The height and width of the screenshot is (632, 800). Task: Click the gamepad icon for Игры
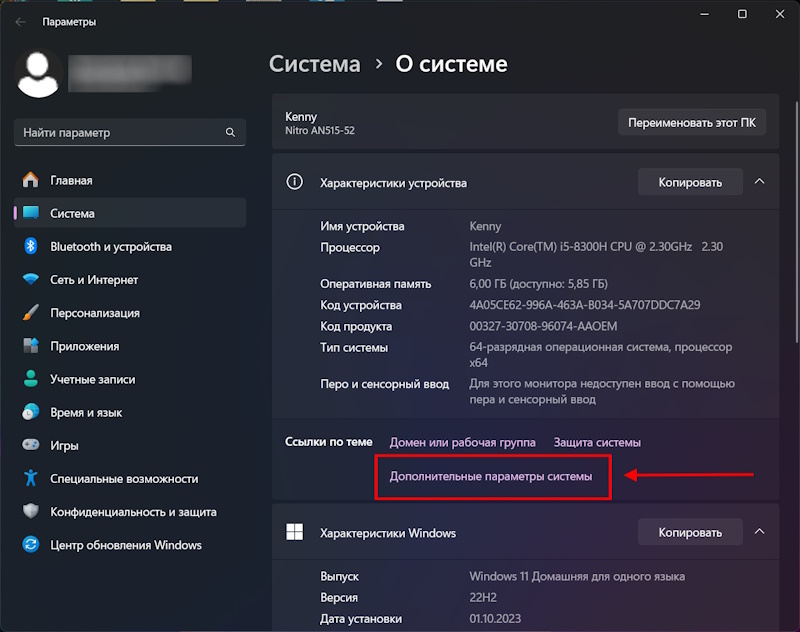tap(31, 445)
